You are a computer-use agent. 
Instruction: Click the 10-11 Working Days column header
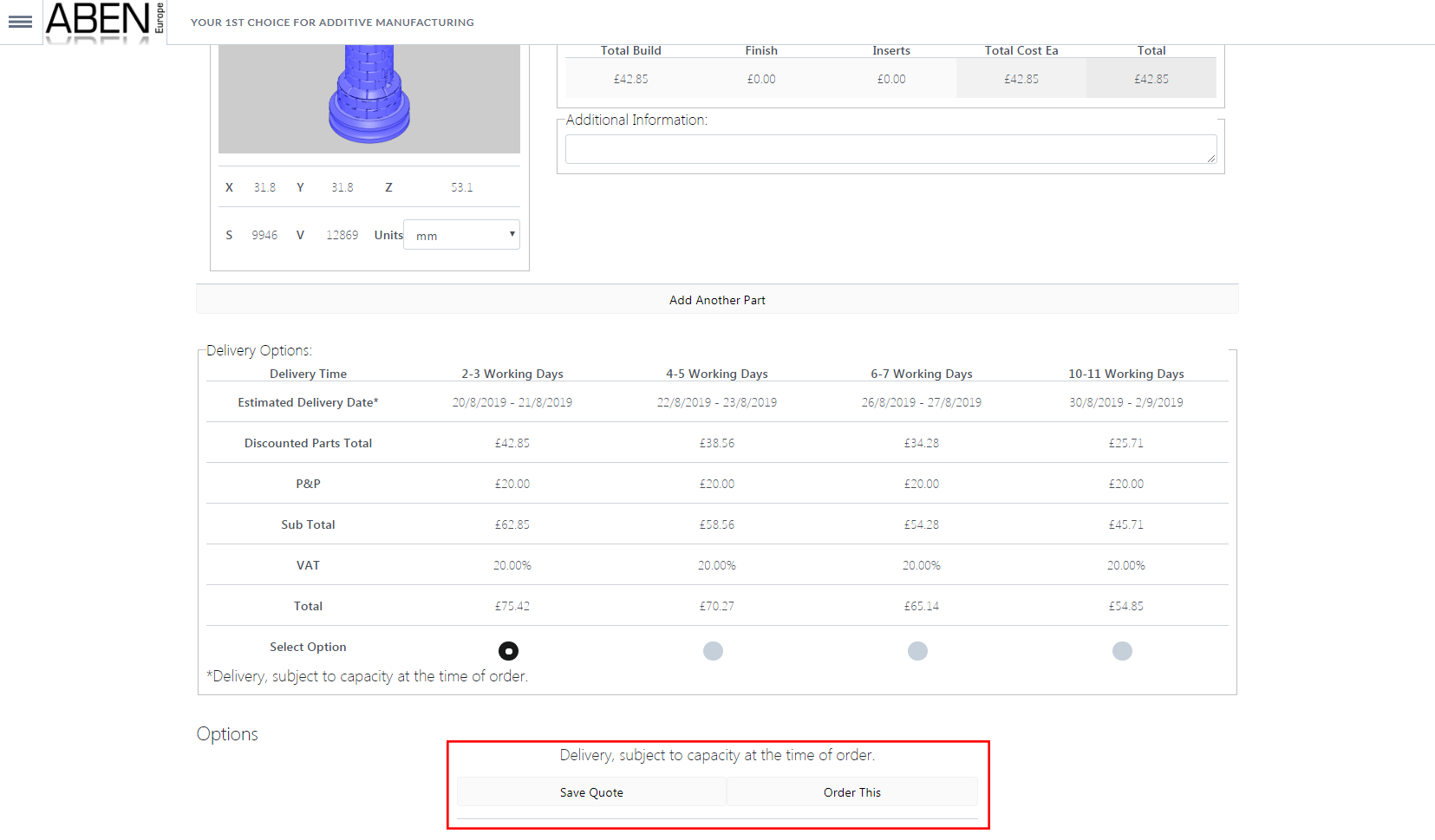click(x=1125, y=374)
